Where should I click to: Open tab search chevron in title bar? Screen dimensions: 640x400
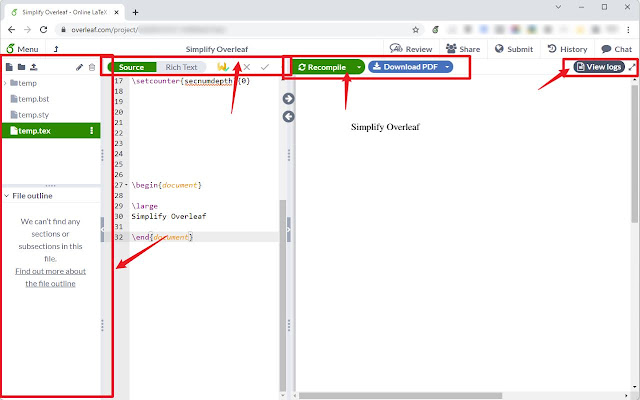(558, 7)
